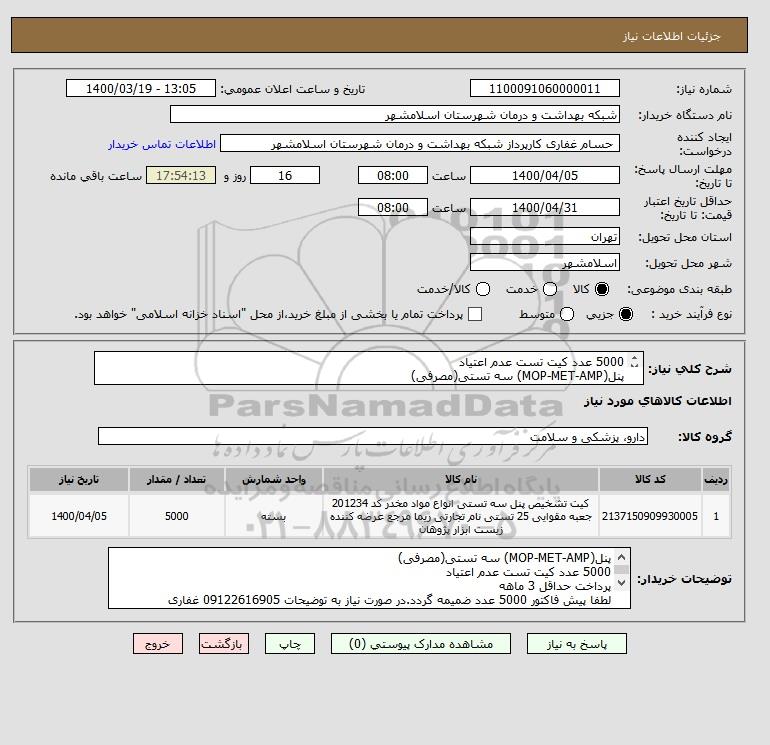Click the buyer organization name field
Viewport: 770px width, 745px height.
coord(394,114)
